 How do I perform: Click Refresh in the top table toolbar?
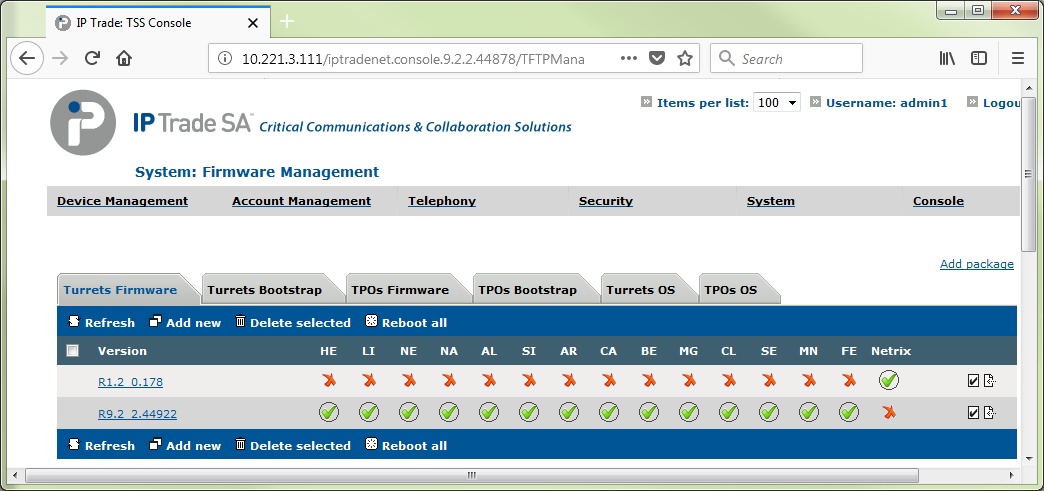click(102, 322)
